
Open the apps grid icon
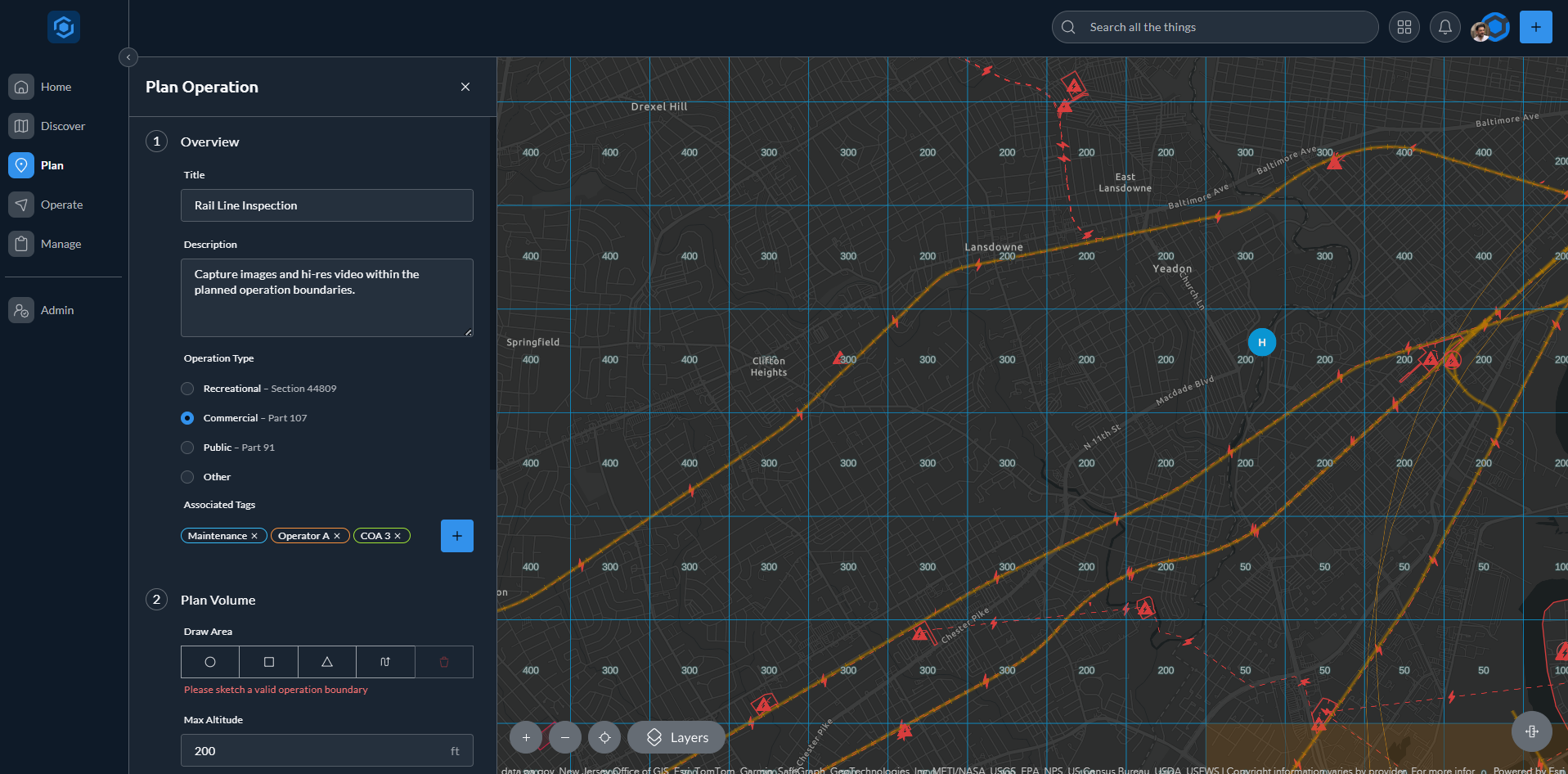pos(1404,27)
